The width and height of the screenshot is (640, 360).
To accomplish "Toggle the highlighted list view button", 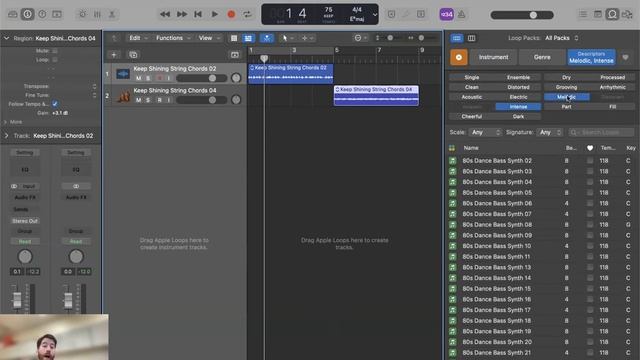I will point(248,38).
